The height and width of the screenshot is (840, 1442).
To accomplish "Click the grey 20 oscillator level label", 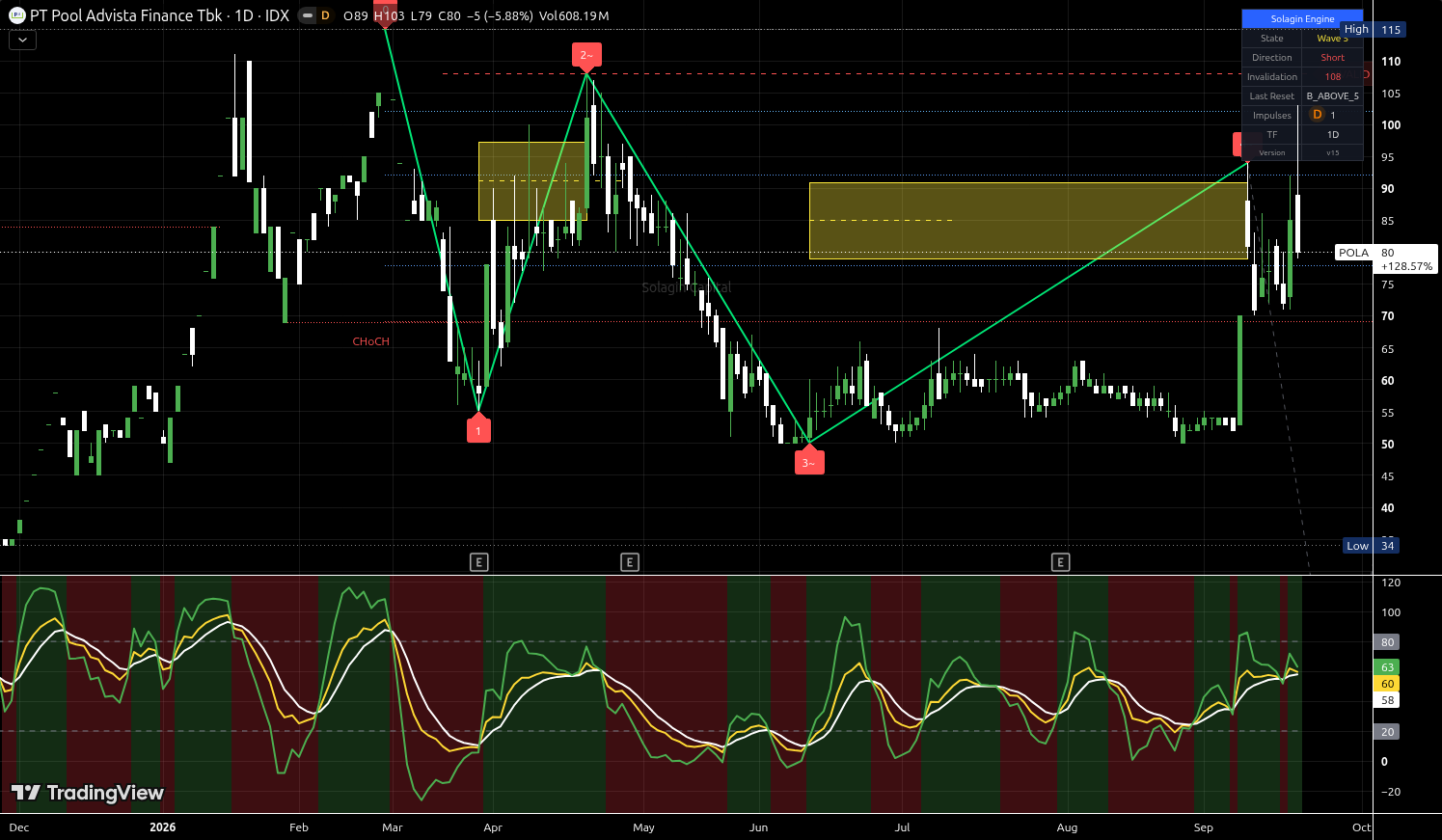I will point(1387,732).
